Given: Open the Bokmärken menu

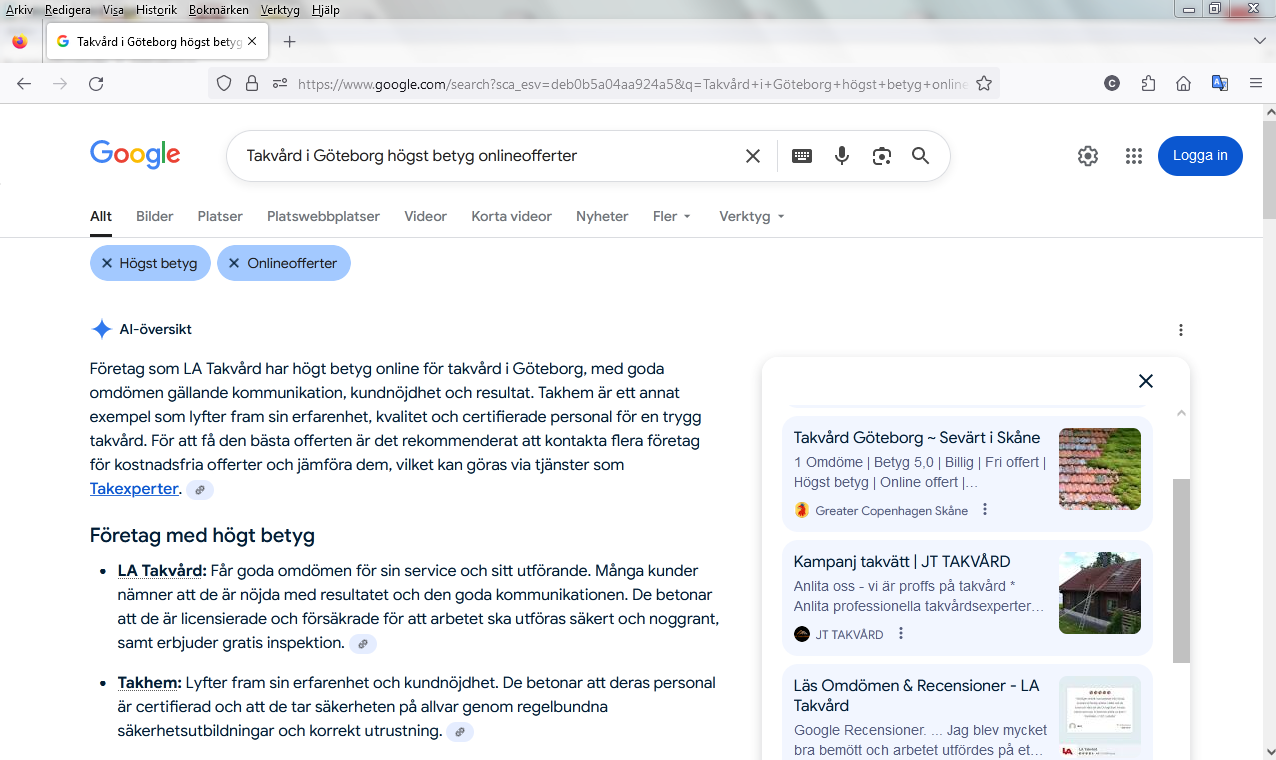Looking at the screenshot, I should pyautogui.click(x=218, y=10).
